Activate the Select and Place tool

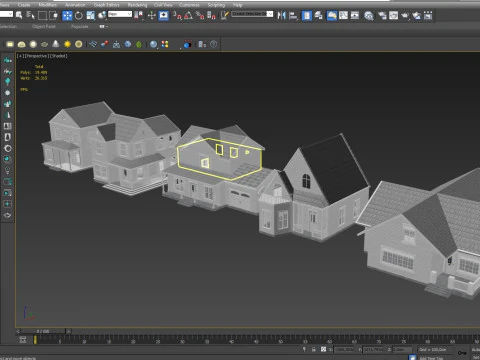tap(102, 15)
